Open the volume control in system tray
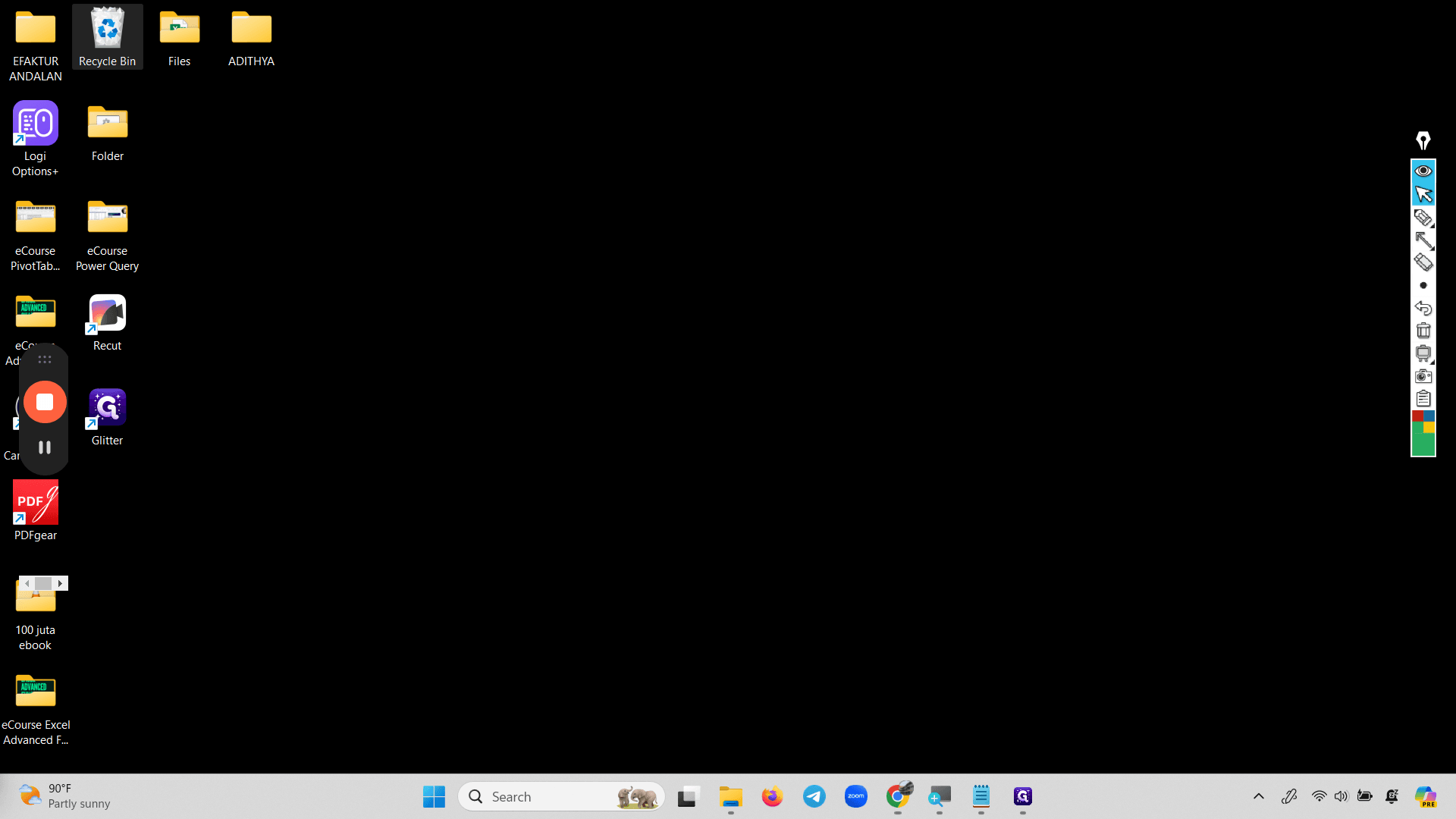Viewport: 1456px width, 819px height. click(1341, 796)
